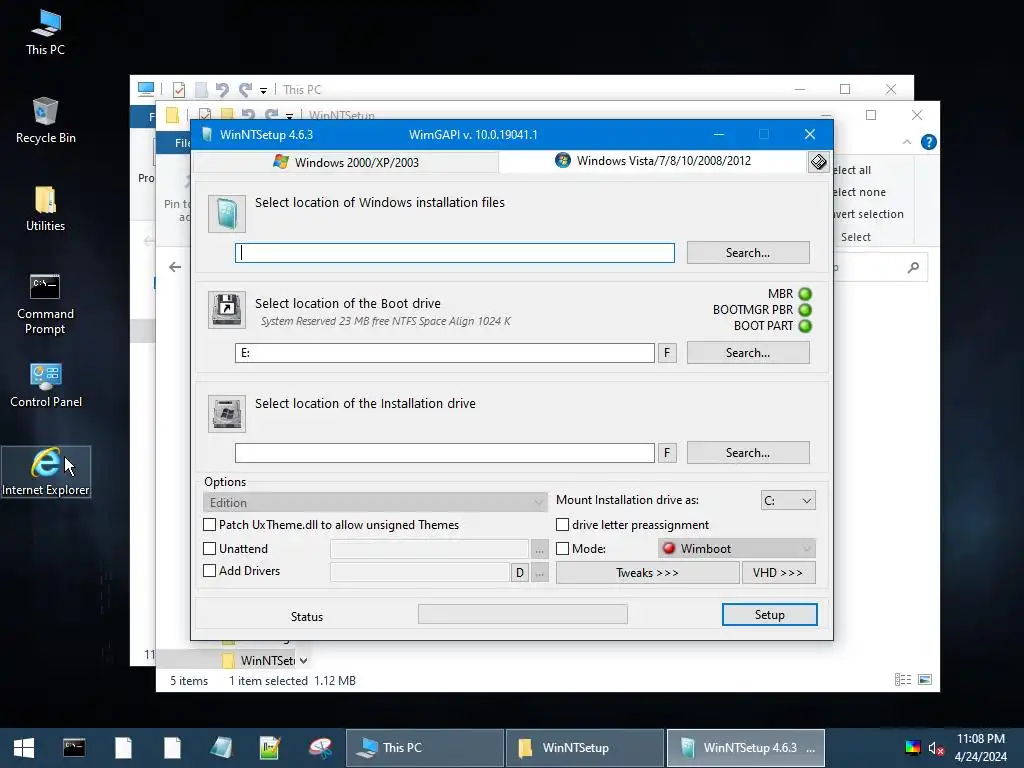
Task: Check the Add Drivers checkbox
Action: [x=210, y=570]
